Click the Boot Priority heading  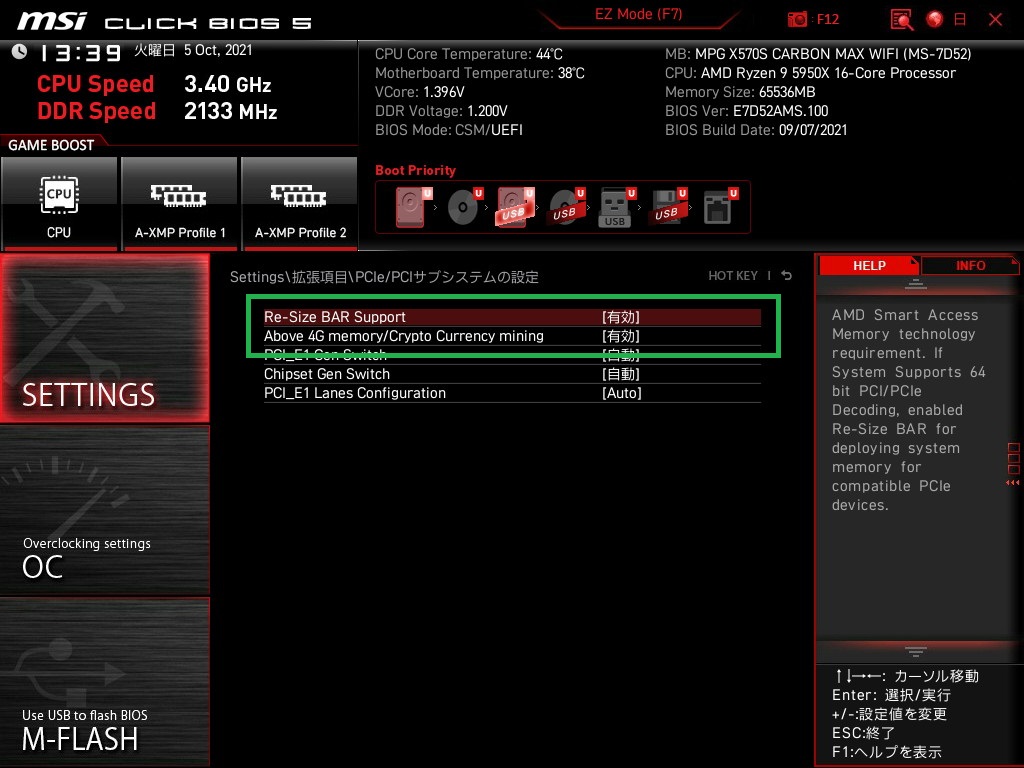coord(415,170)
